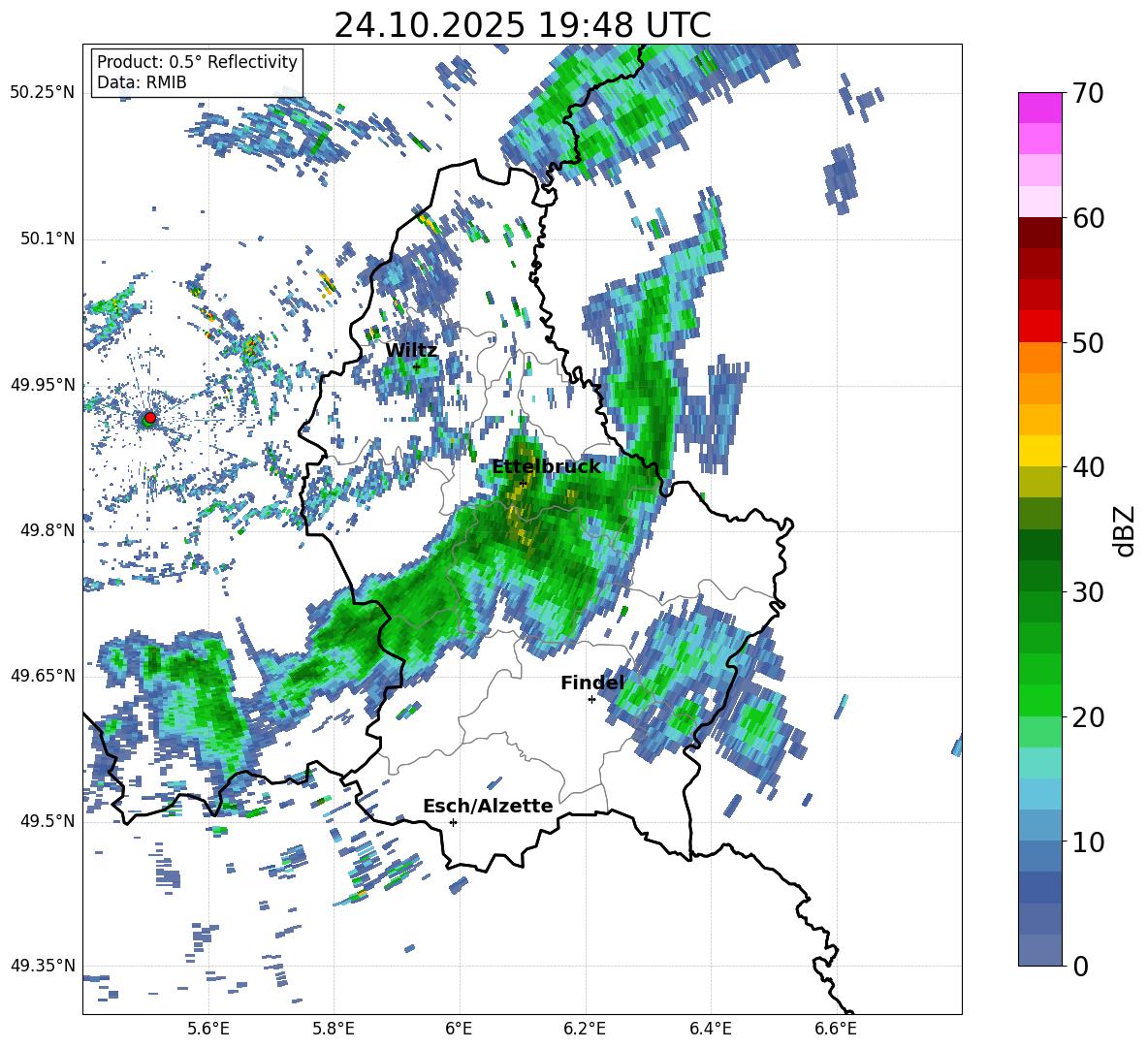
Task: Click the 'Data: RMIB' text
Action: tap(142, 82)
